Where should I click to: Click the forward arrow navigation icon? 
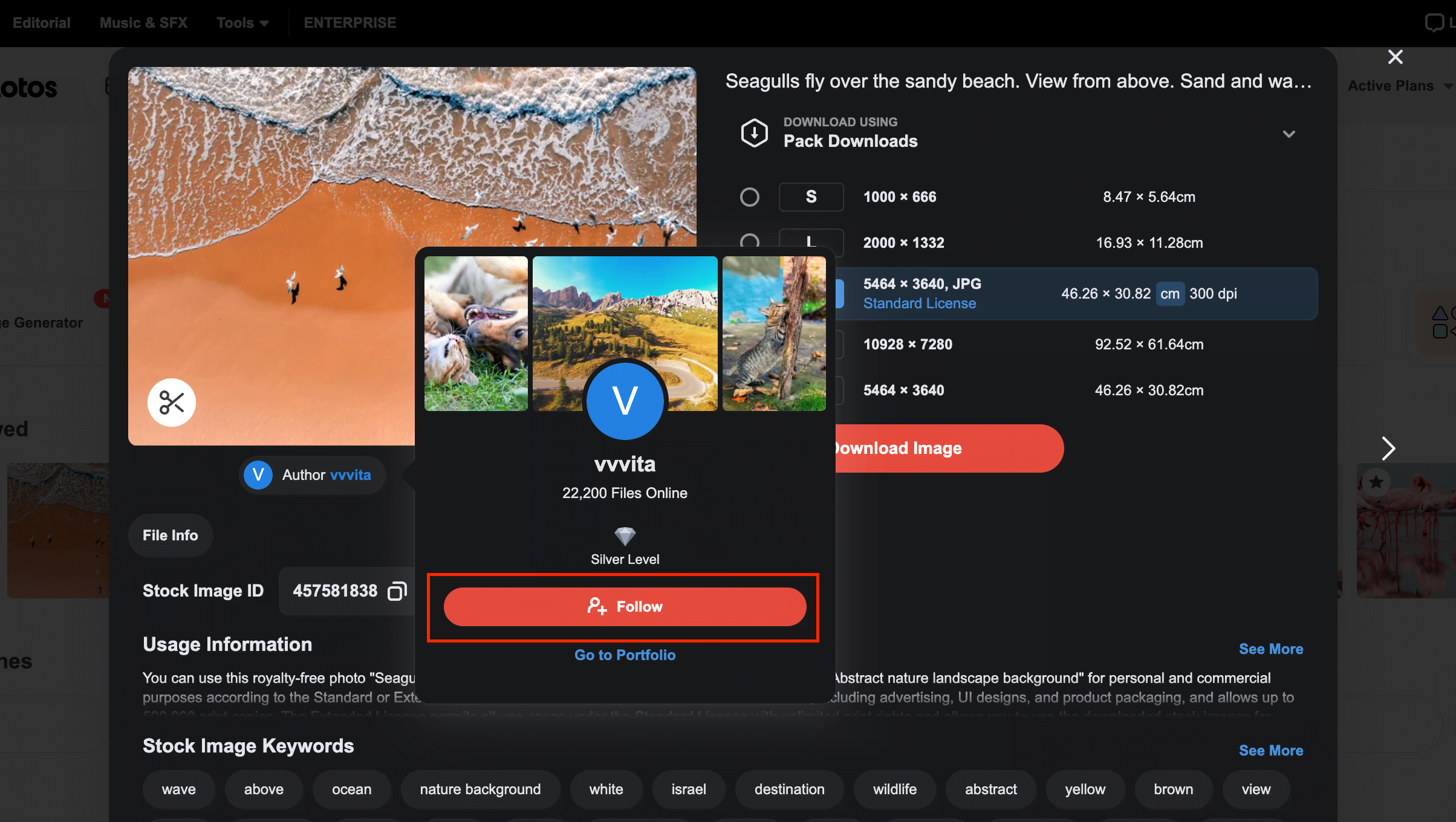(1389, 448)
